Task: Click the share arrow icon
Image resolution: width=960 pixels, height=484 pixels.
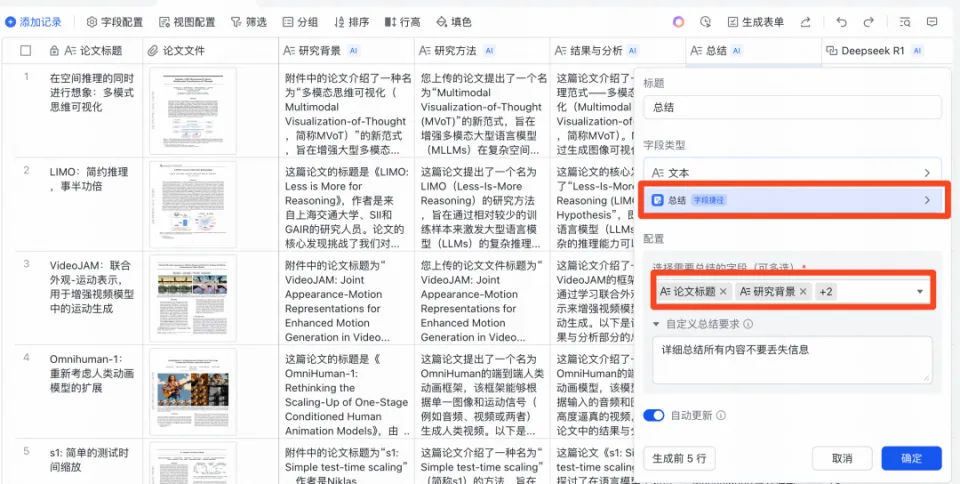Action: click(806, 22)
